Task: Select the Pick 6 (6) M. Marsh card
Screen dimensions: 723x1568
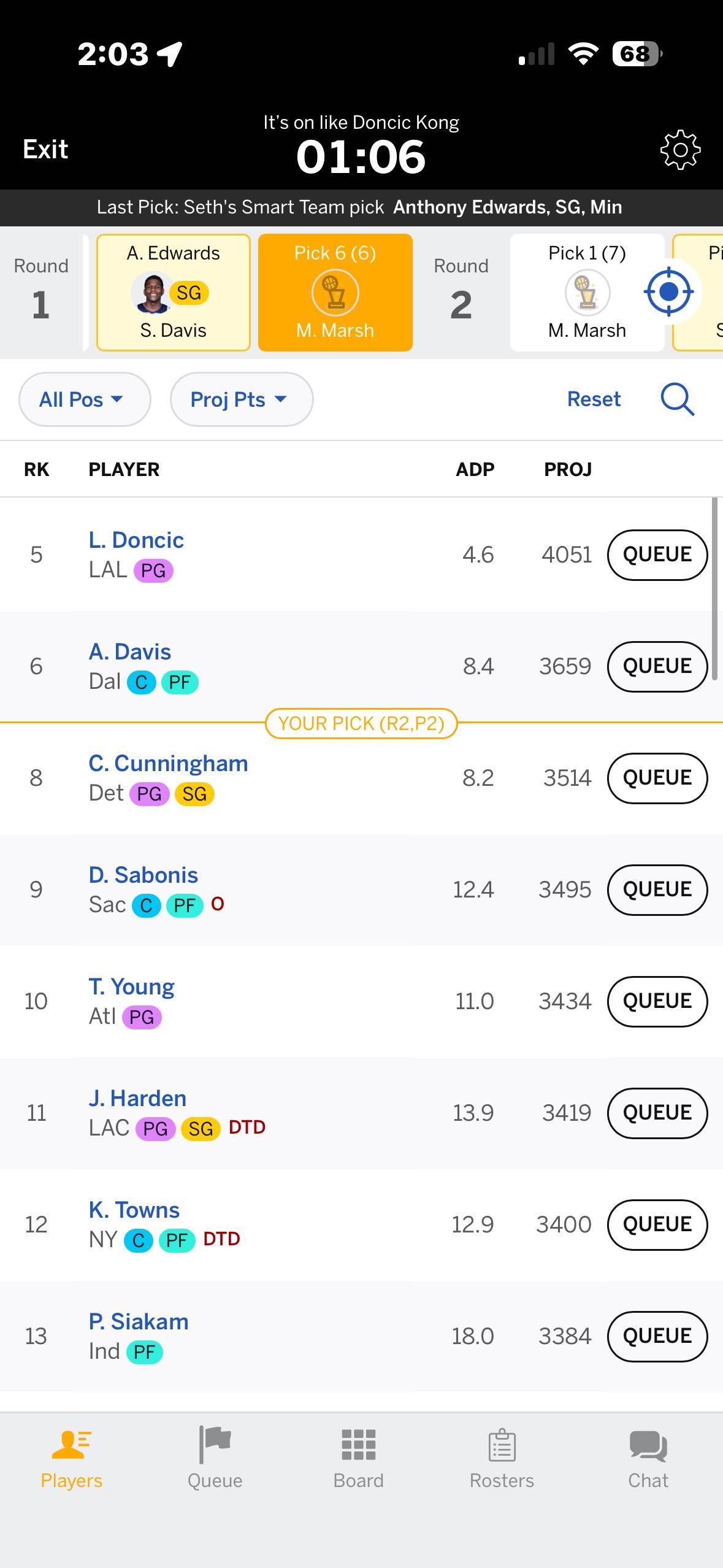Action: [x=335, y=292]
